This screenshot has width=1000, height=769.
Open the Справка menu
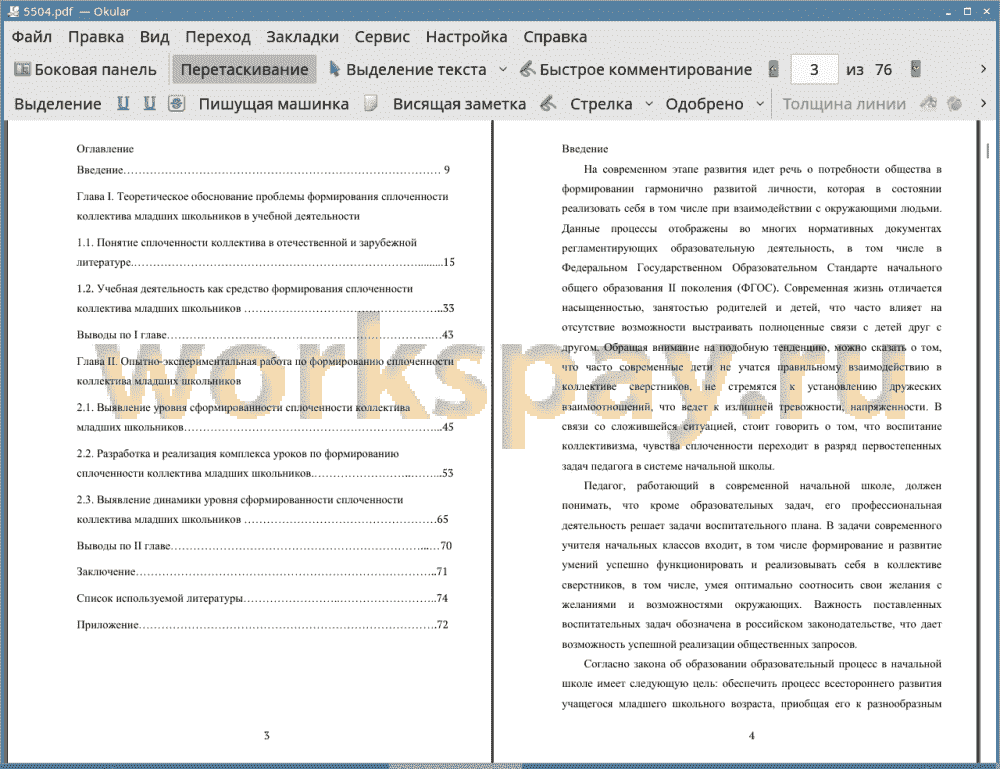555,37
